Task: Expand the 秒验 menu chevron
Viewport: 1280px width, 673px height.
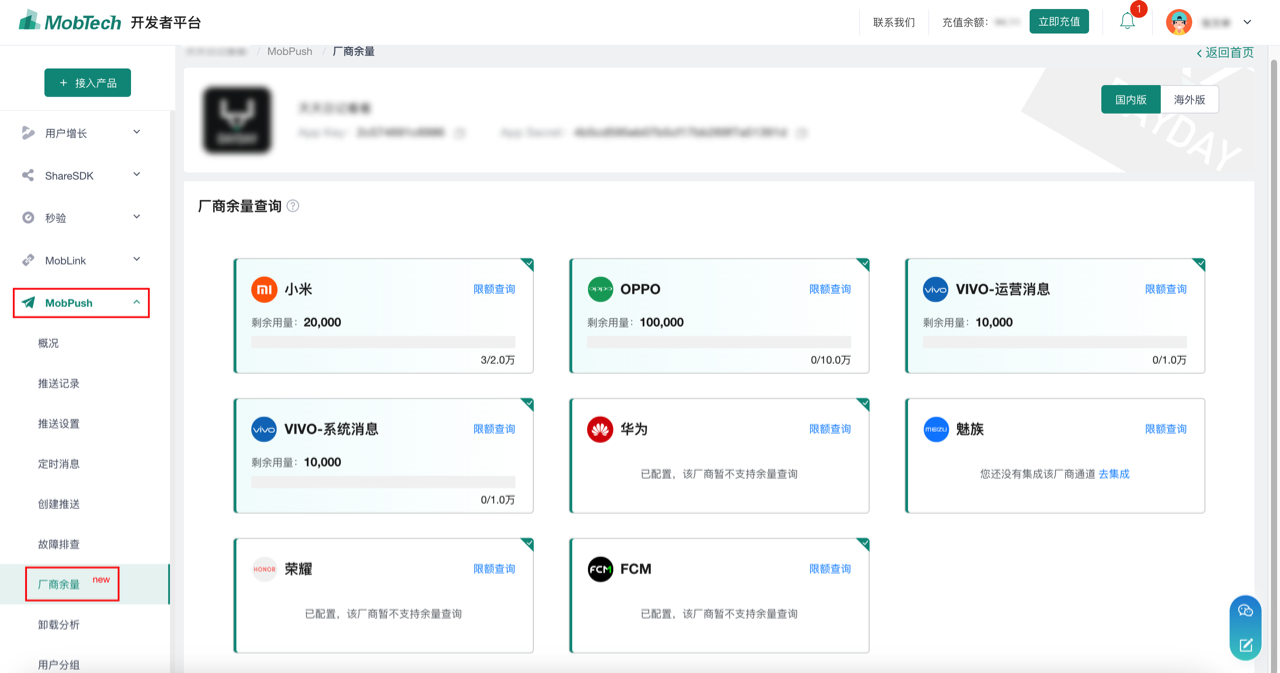Action: click(137, 217)
